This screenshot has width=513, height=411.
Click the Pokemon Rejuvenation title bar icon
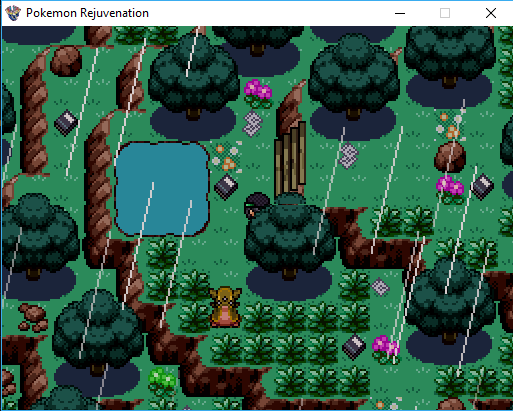pos(13,13)
